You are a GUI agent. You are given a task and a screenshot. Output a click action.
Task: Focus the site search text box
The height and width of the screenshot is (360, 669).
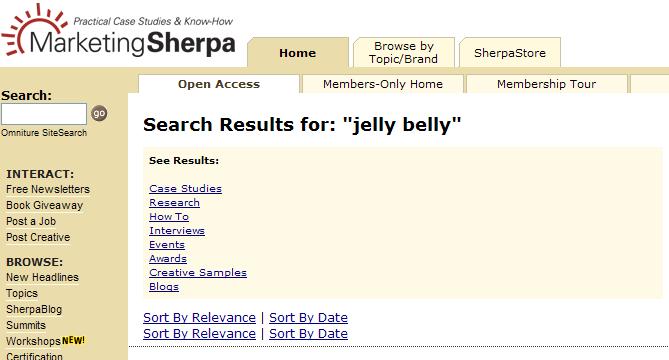coord(44,114)
